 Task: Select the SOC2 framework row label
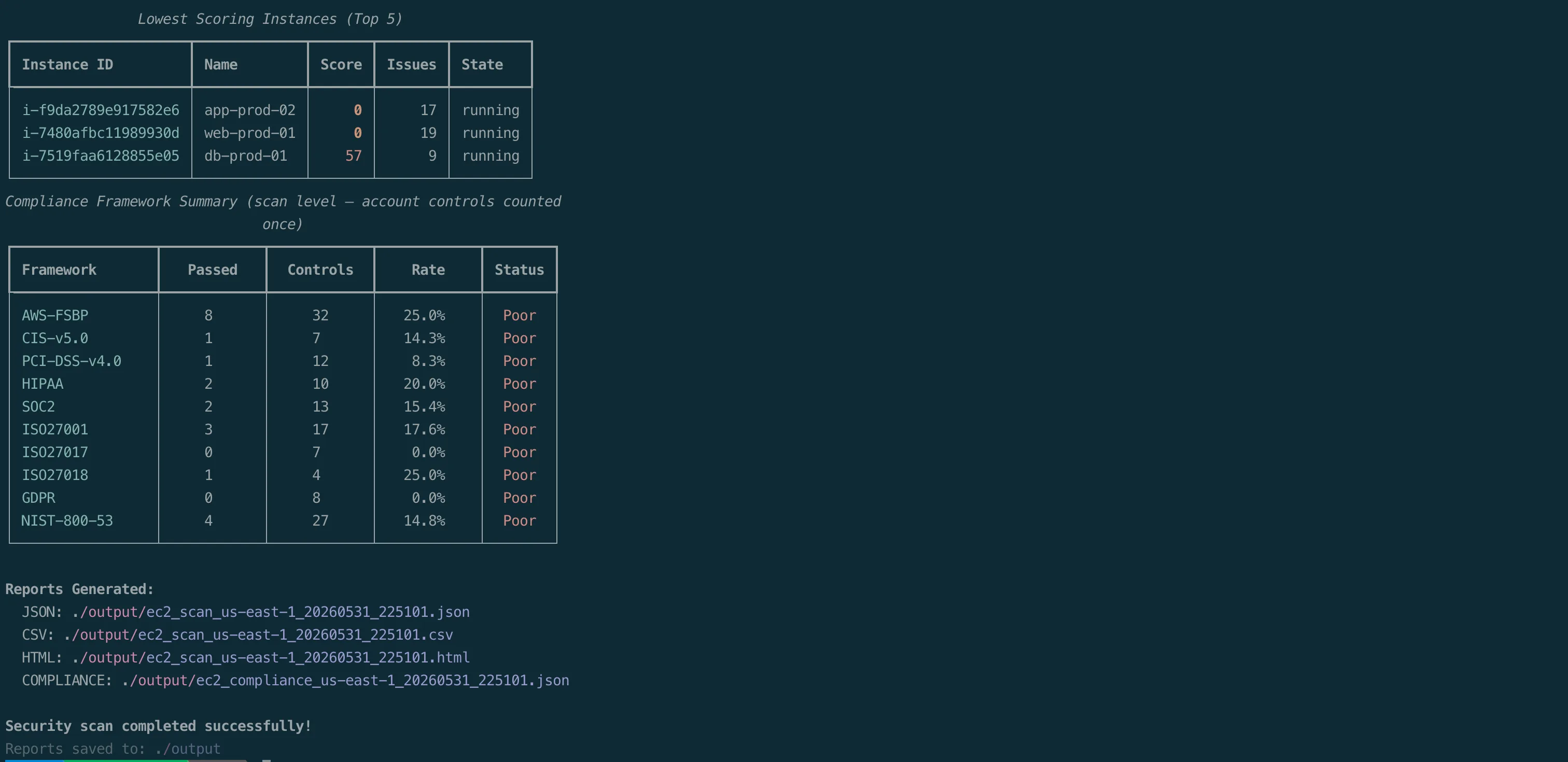coord(38,406)
